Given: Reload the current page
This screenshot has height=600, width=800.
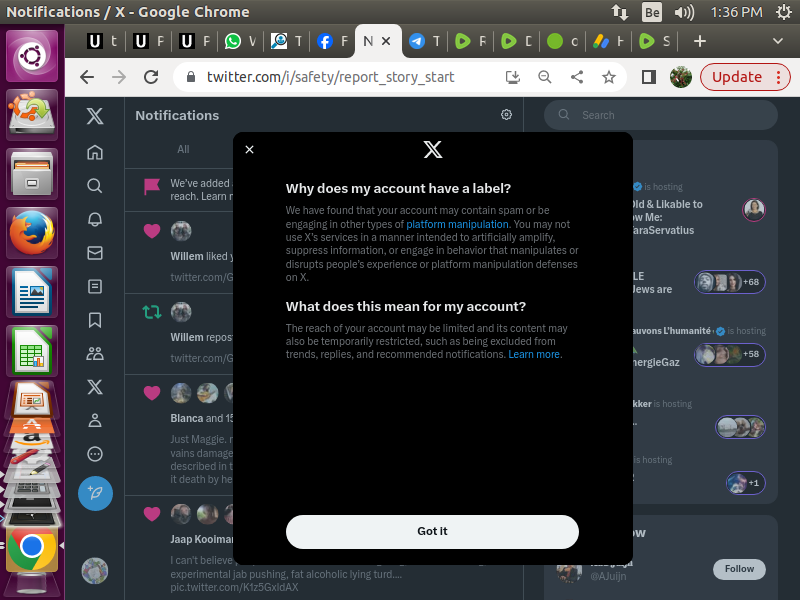Looking at the screenshot, I should 151,77.
